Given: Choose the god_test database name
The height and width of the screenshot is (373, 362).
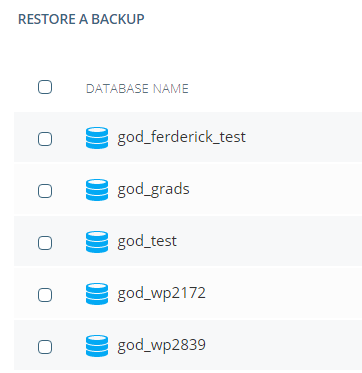Looking at the screenshot, I should (x=147, y=241).
